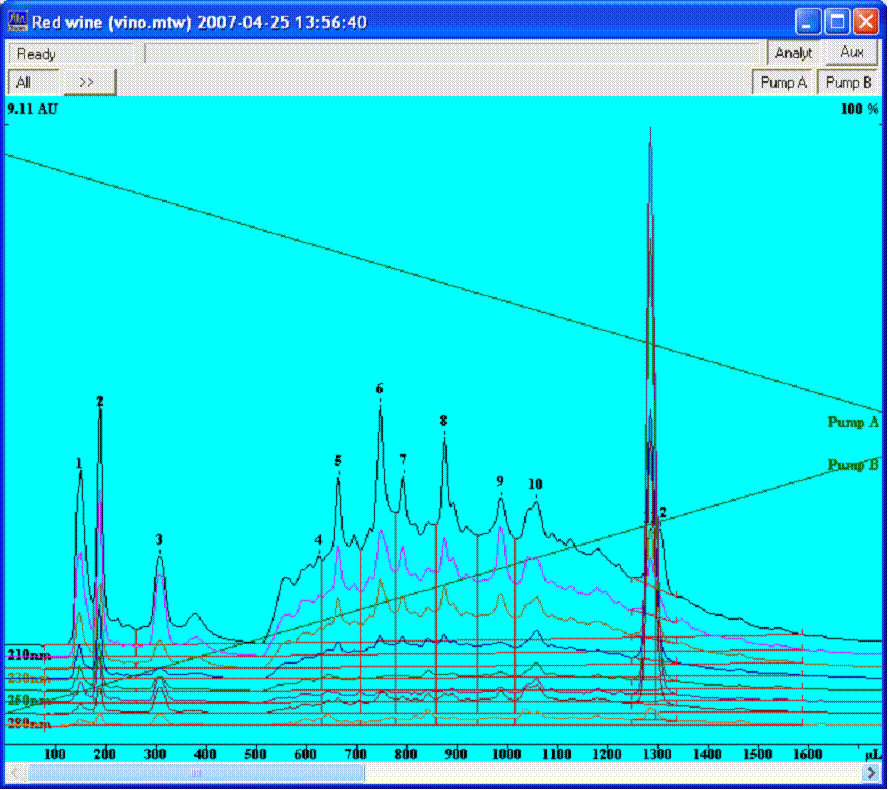This screenshot has height=790, width=889.
Task: Click the 1600 tick on the volume axis
Action: coord(807,754)
